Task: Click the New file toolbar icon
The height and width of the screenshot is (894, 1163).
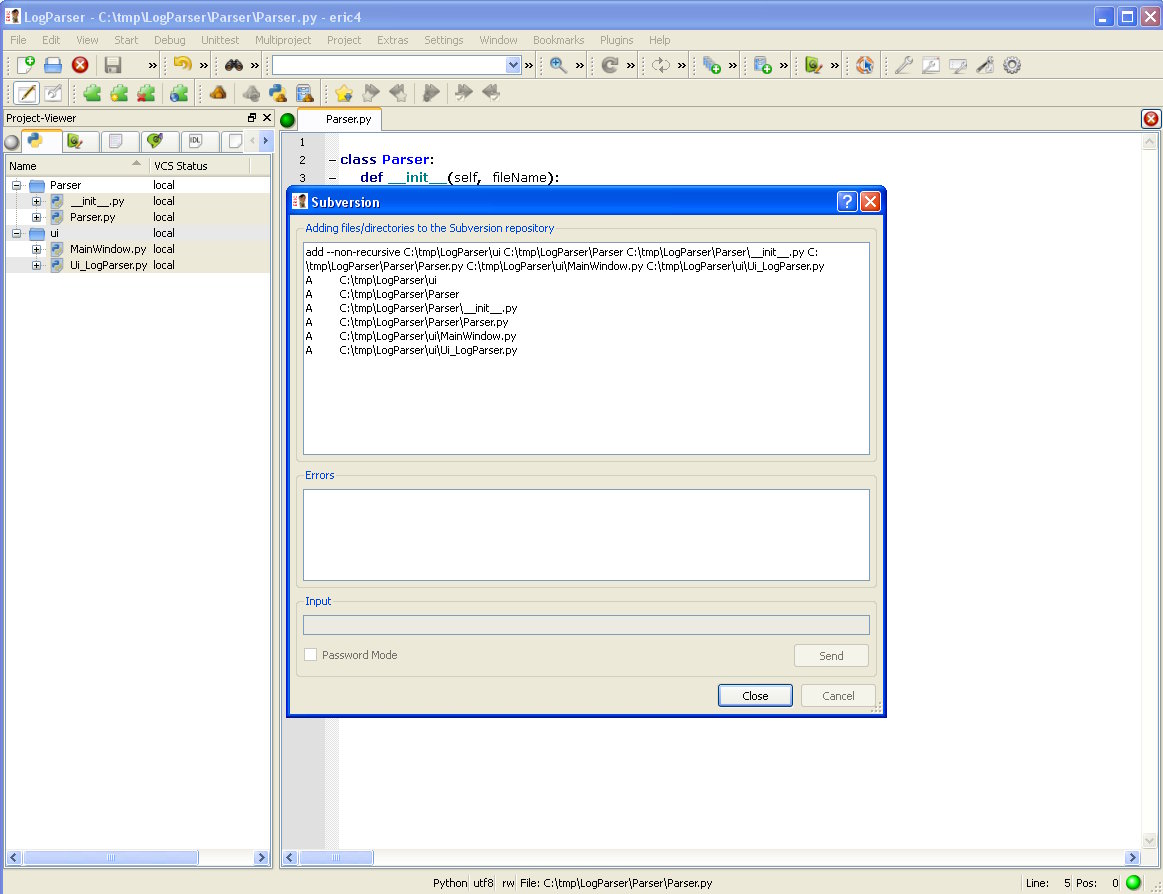Action: tap(26, 65)
